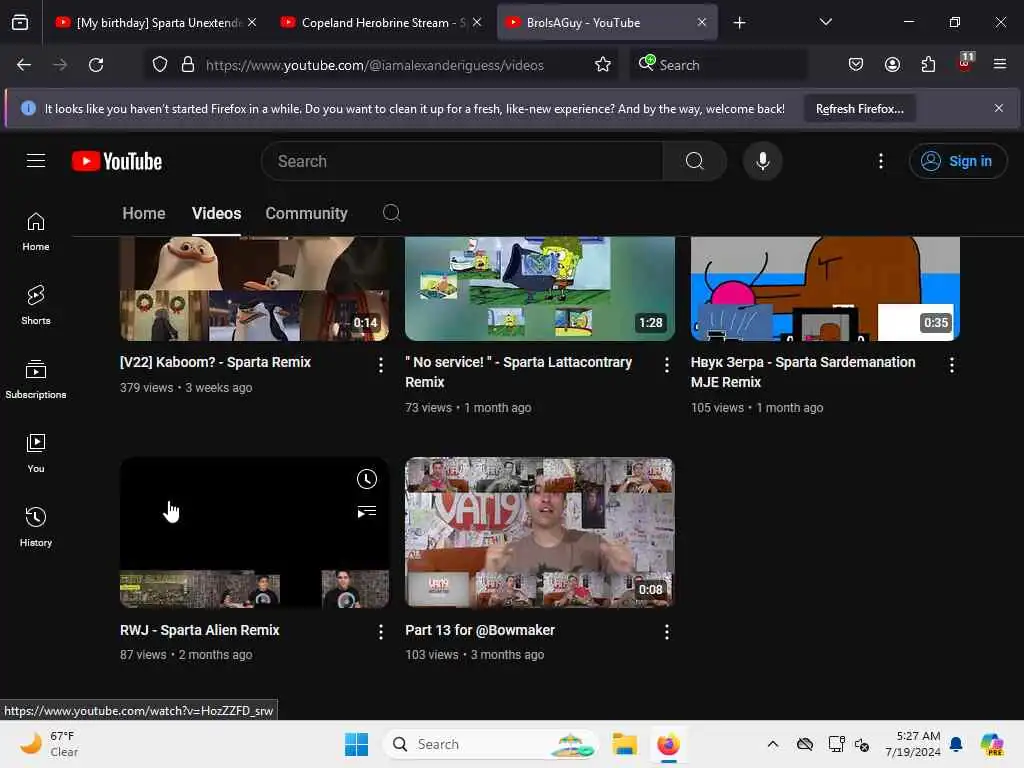Screen dimensions: 1024x768
Task: Open You section in sidebar
Action: (x=36, y=453)
